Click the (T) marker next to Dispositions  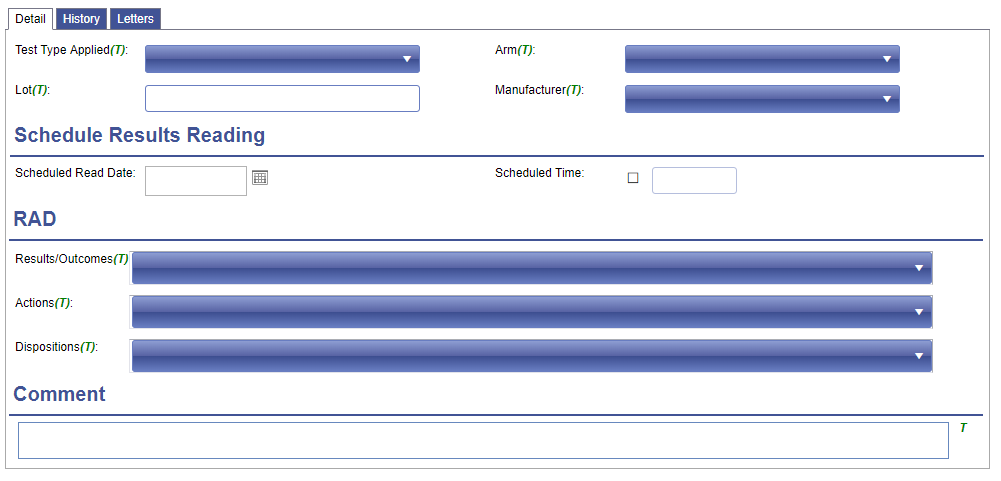87,347
